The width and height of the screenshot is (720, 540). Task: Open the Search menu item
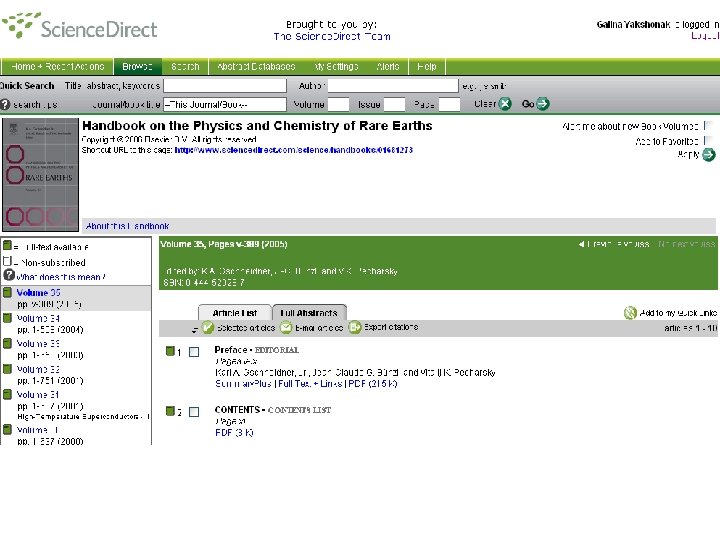pos(185,67)
